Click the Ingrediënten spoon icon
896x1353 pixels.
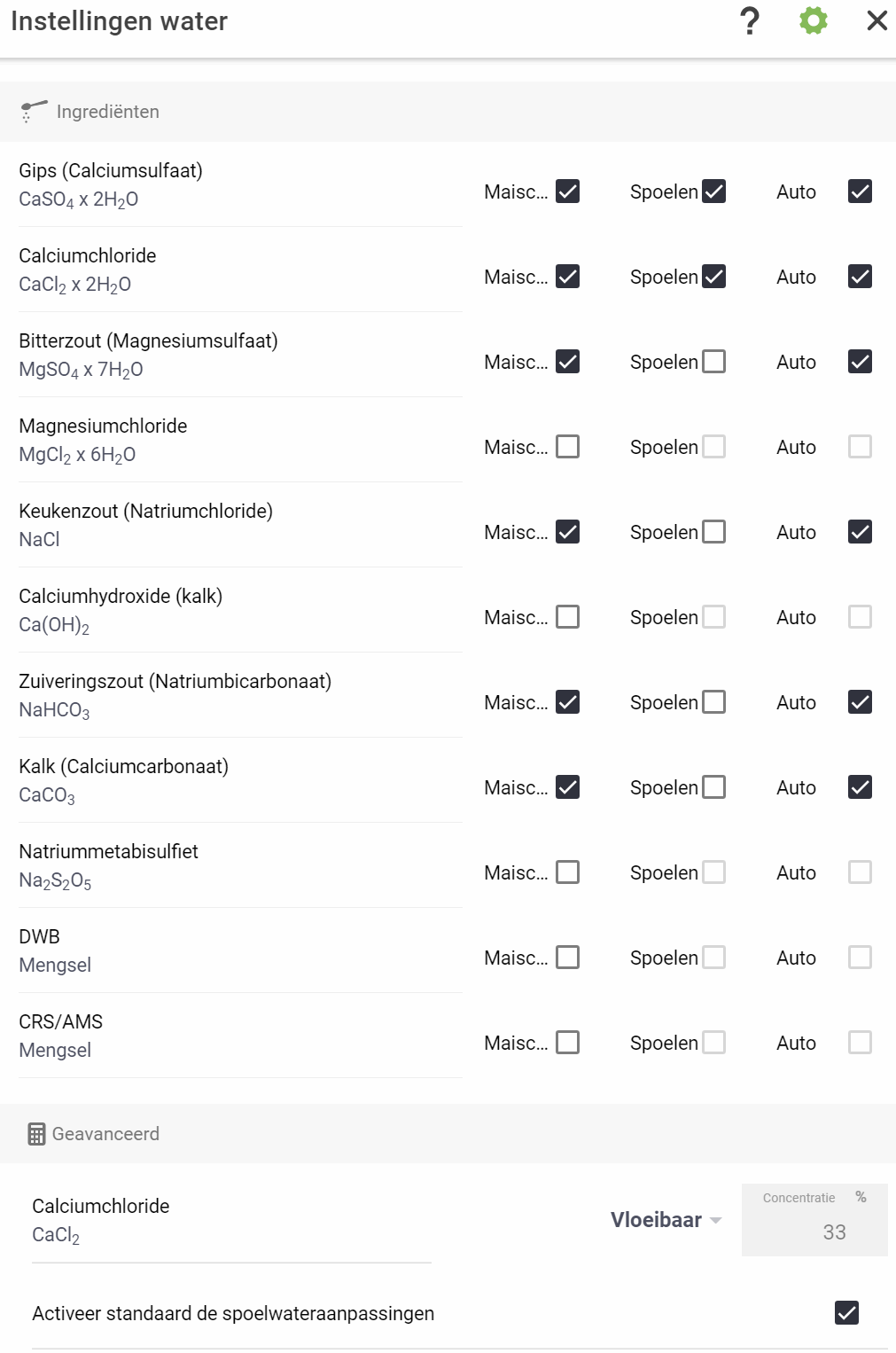click(33, 112)
